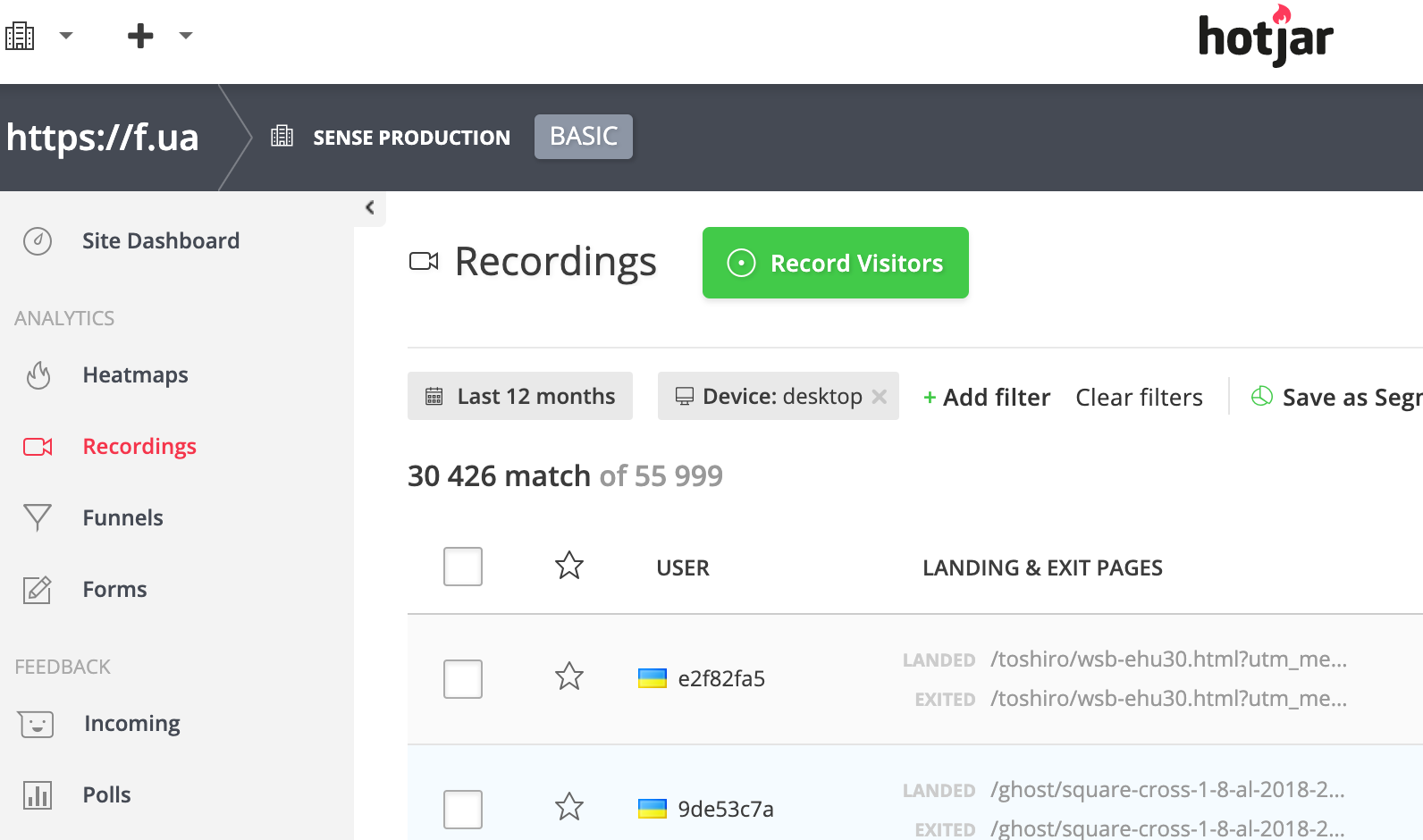Viewport: 1423px width, 840px height.
Task: Open the Last 12 months date filter
Action: pos(520,397)
